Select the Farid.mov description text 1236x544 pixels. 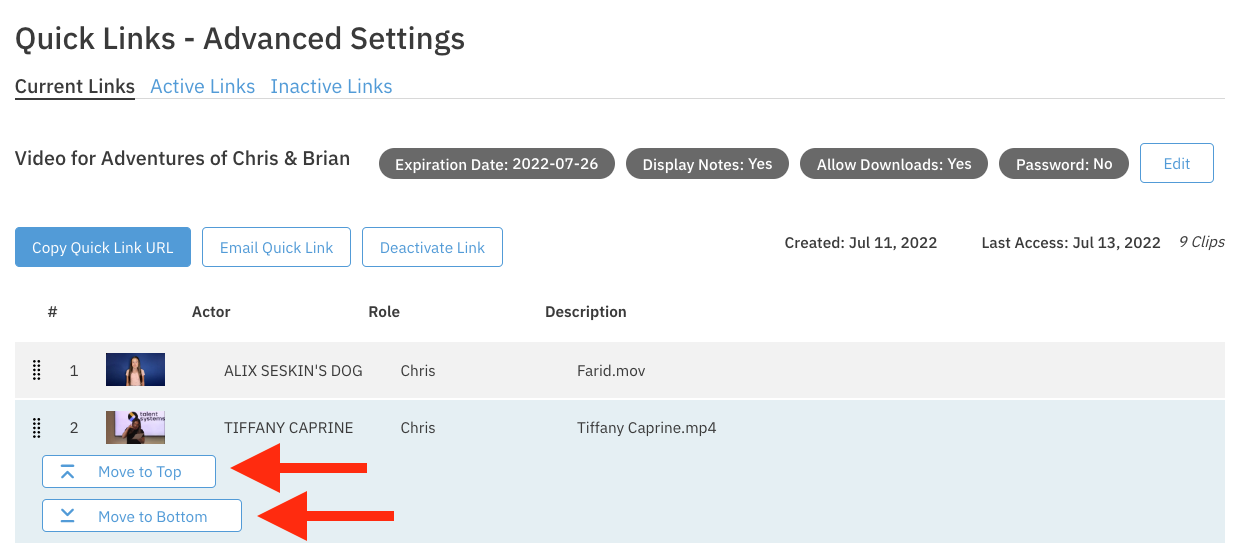611,371
